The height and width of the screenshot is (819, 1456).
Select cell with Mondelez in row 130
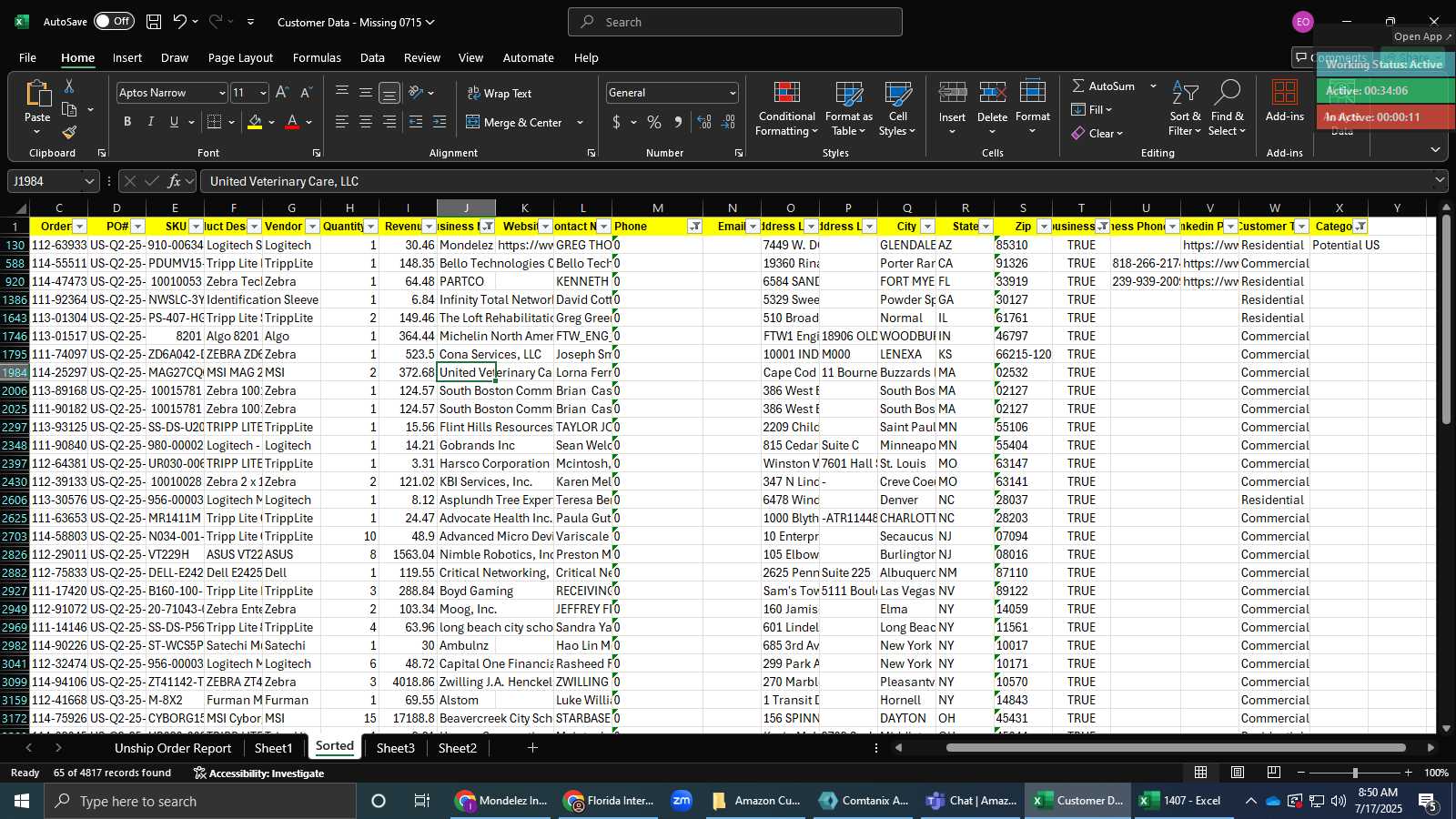[466, 245]
